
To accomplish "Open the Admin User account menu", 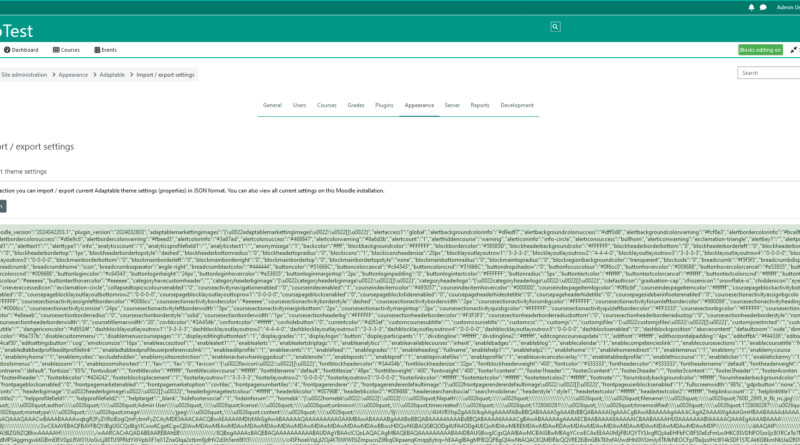I will coord(788,7).
